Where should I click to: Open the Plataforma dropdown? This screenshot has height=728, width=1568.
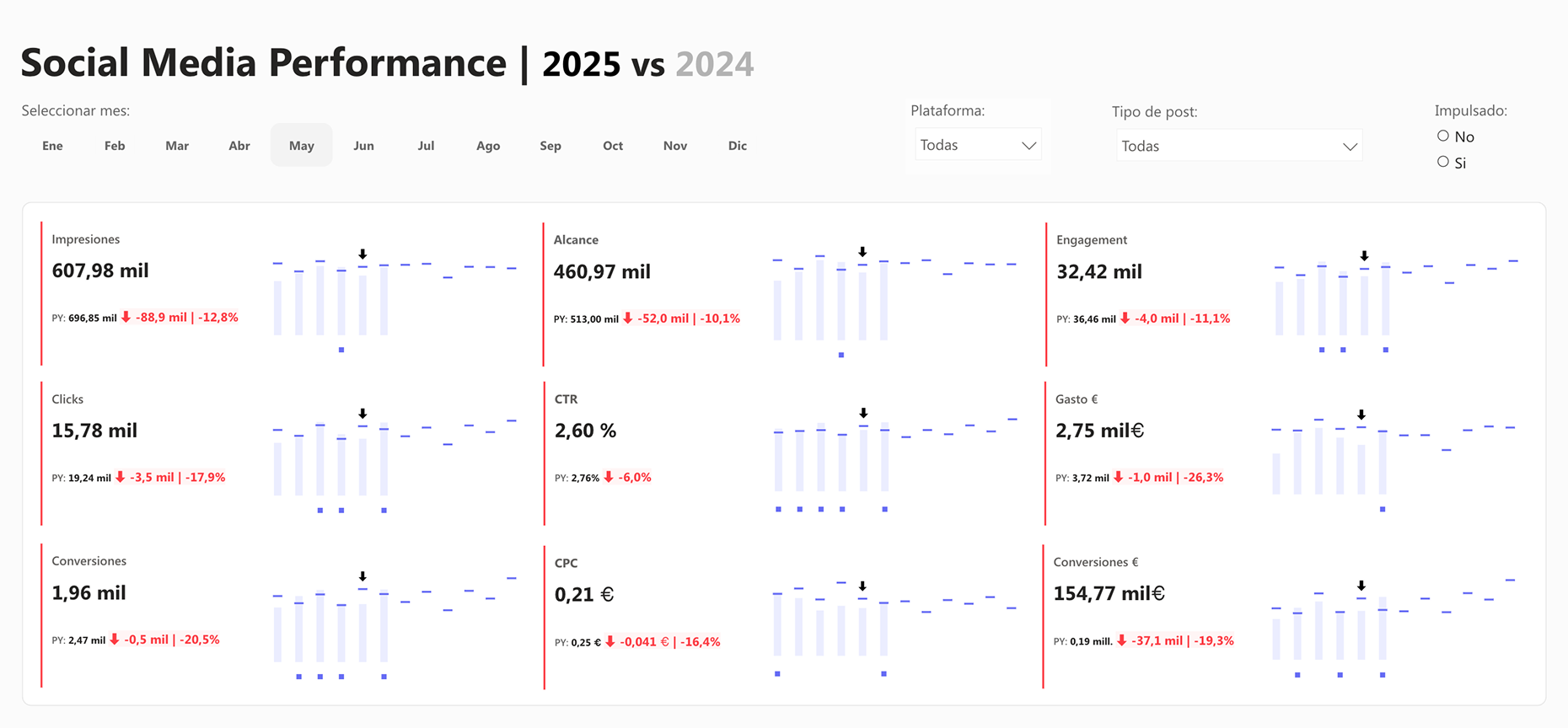click(977, 144)
